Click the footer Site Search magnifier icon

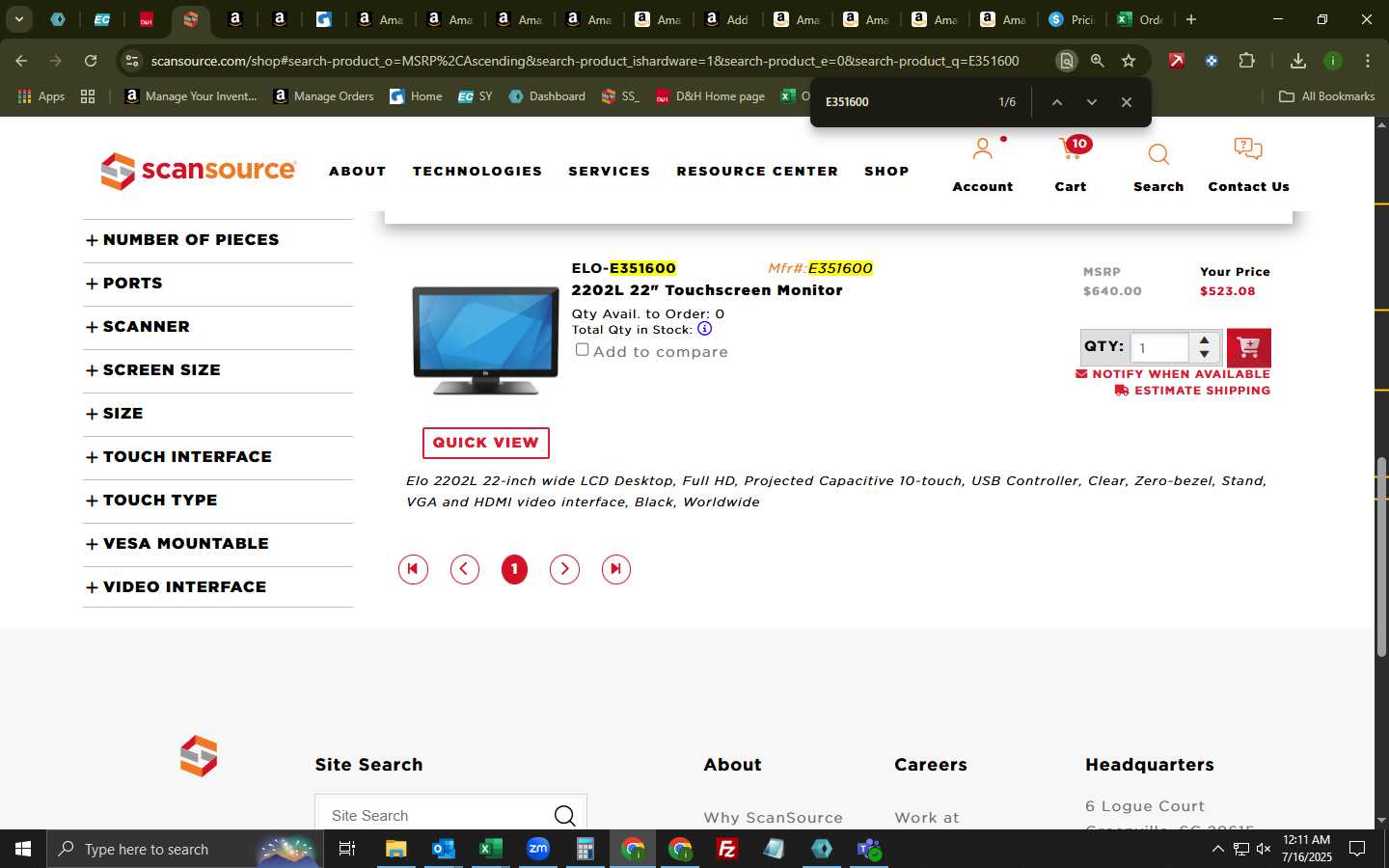coord(564,816)
